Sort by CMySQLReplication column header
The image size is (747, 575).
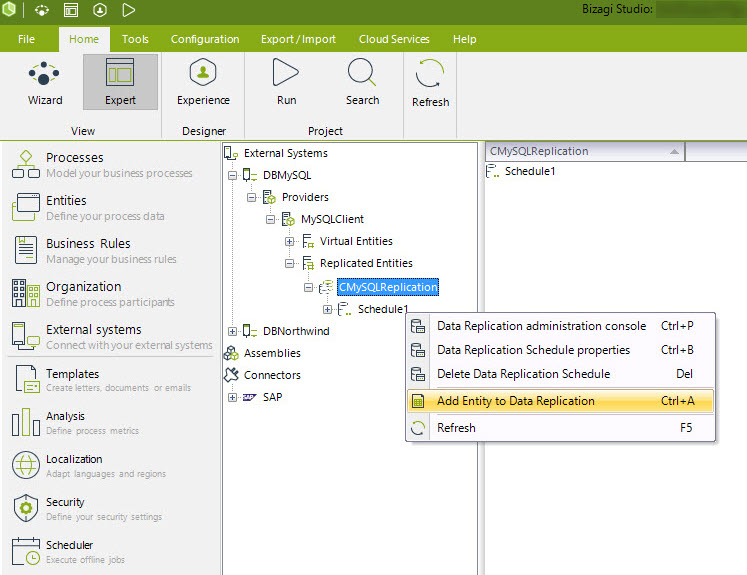[585, 151]
